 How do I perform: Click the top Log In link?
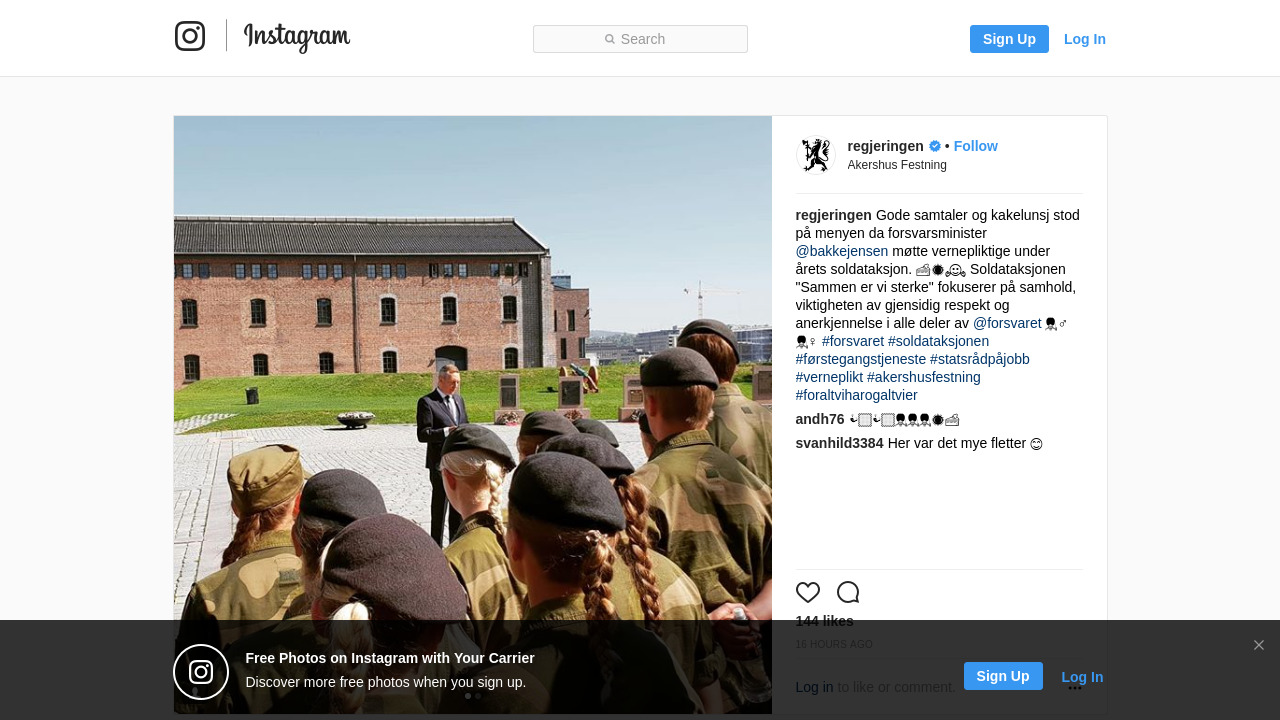tap(1085, 39)
